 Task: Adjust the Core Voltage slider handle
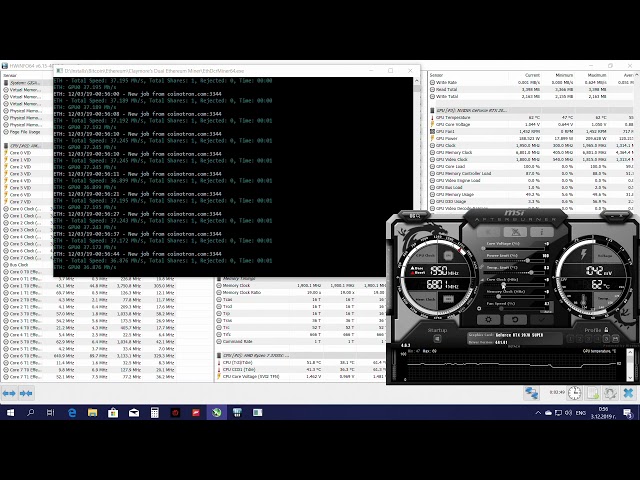pos(484,248)
